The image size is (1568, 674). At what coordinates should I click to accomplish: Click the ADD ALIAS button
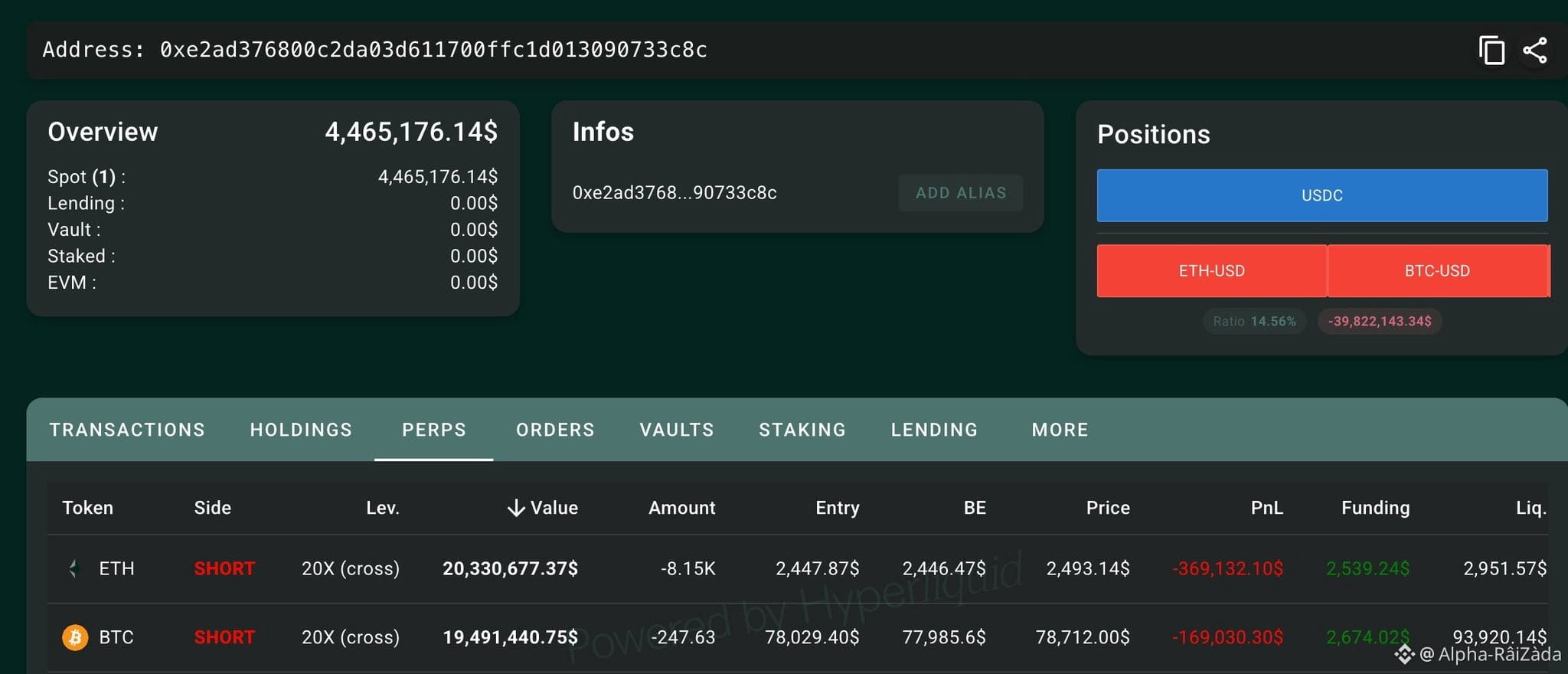961,193
